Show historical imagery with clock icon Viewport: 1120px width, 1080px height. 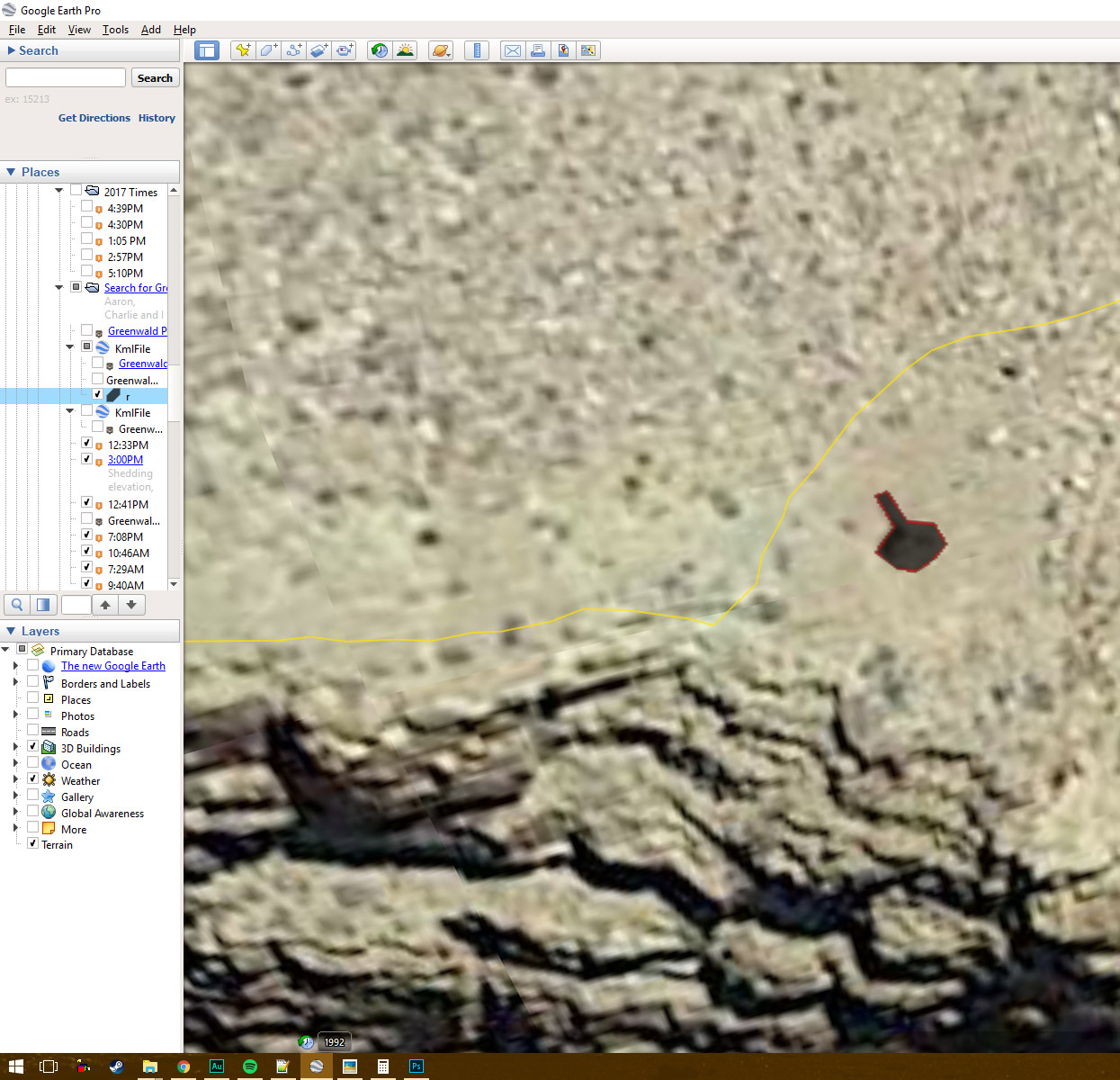(380, 50)
